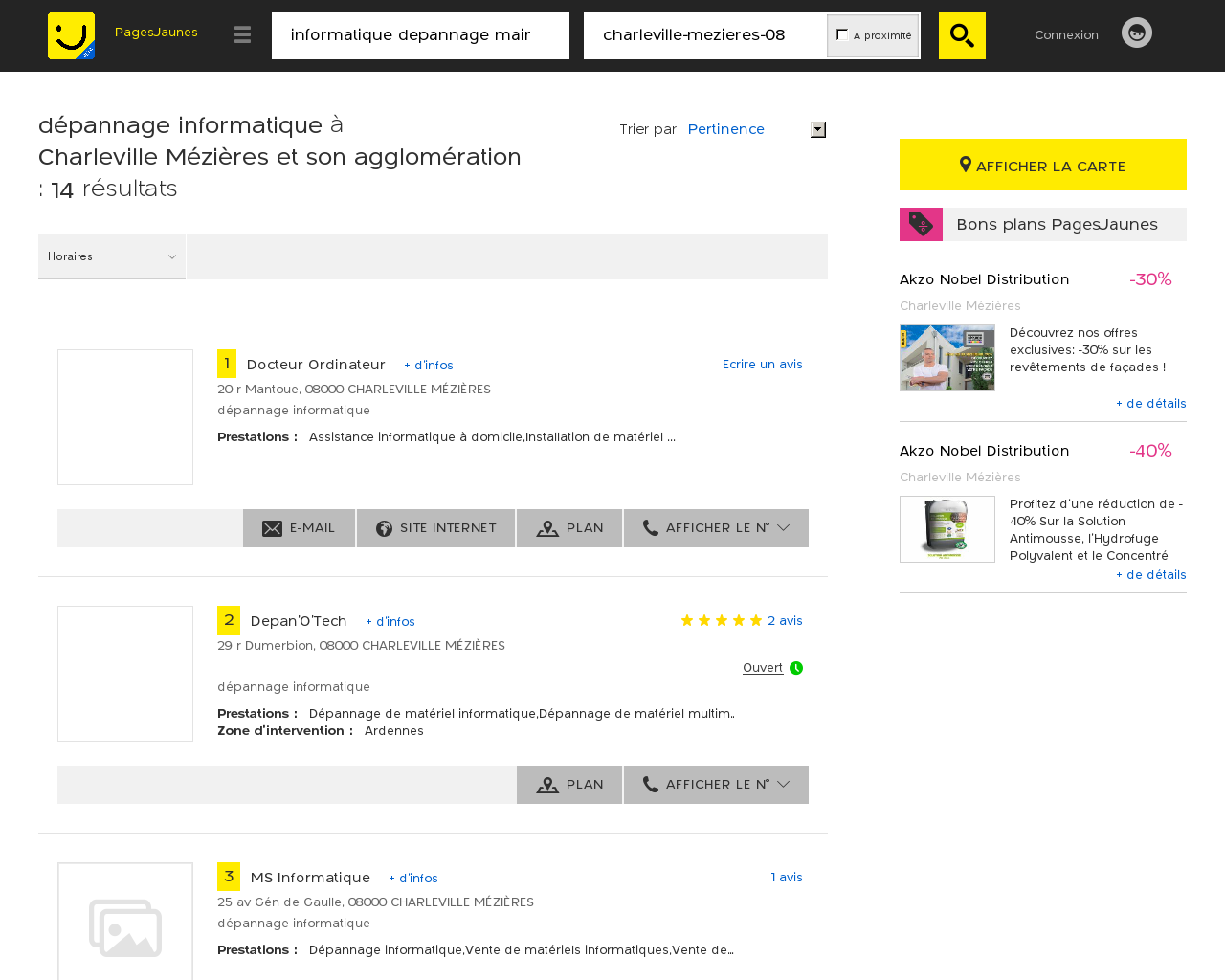
Task: Click the location input charleville-mezieres-08
Action: point(705,35)
